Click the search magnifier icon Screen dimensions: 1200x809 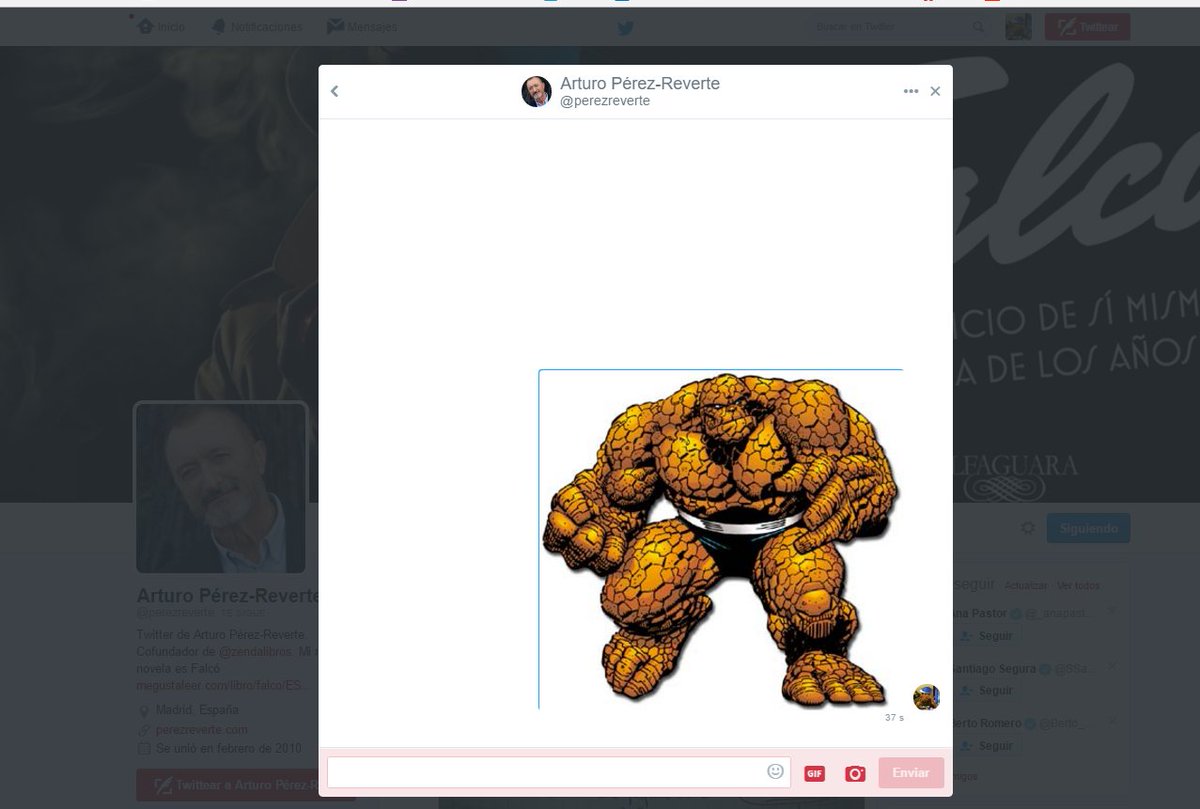click(x=978, y=27)
